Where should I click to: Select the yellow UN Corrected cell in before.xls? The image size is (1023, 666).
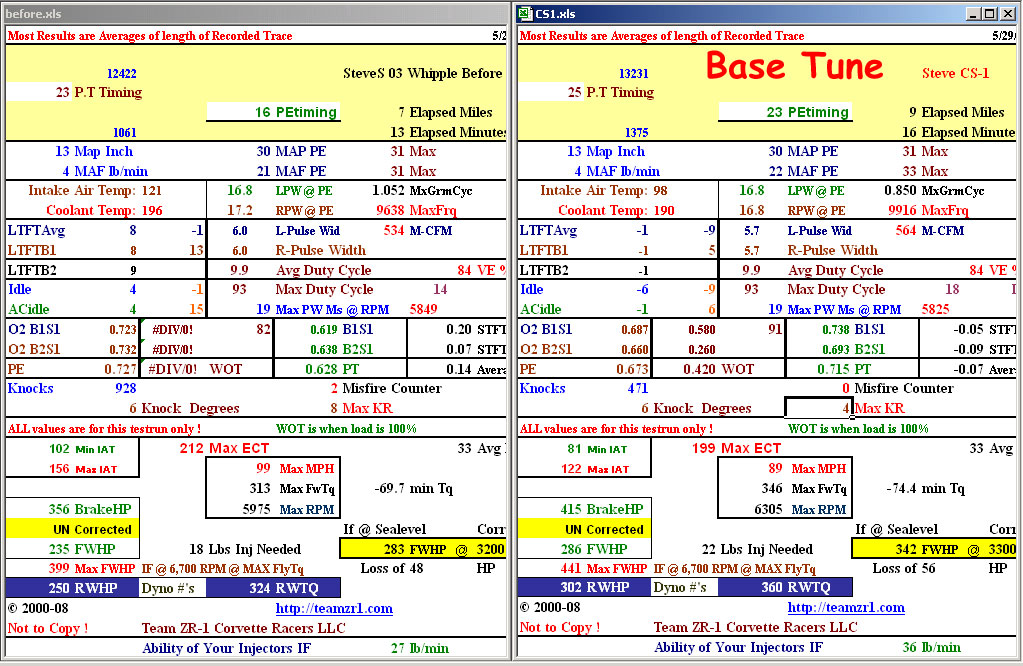pyautogui.click(x=71, y=529)
